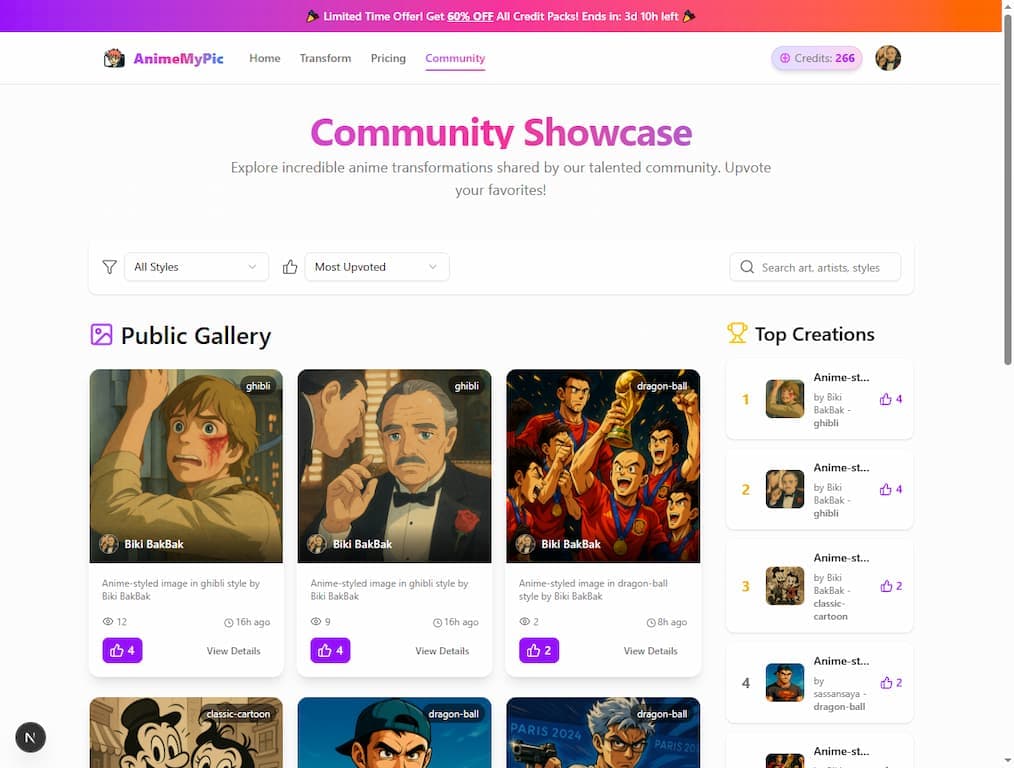Screen dimensions: 1014x768
Task: Open the Most Upvoted sort dropdown
Action: tap(376, 267)
